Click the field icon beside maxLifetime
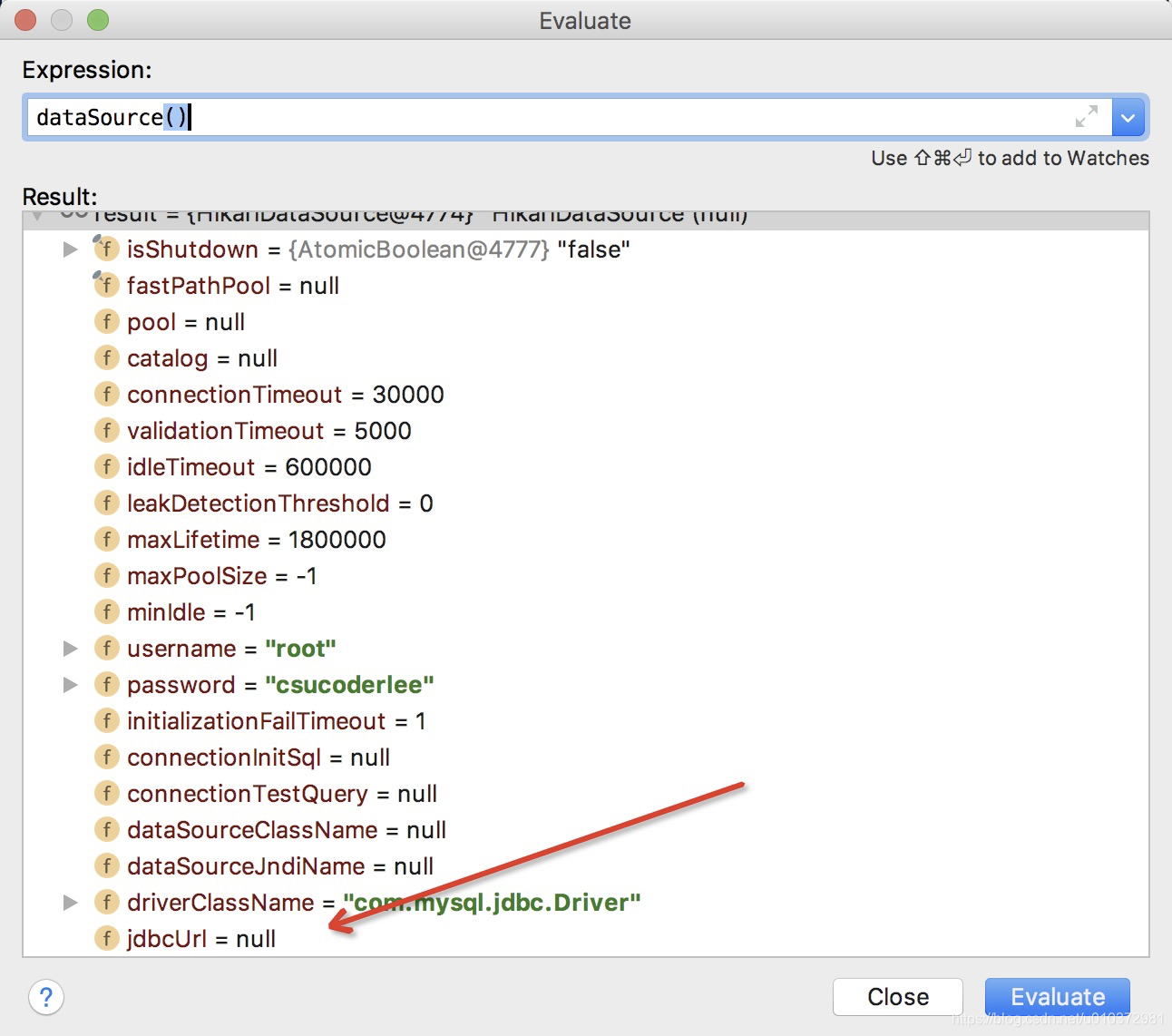Screen dimensions: 1172x1036 click(106, 539)
